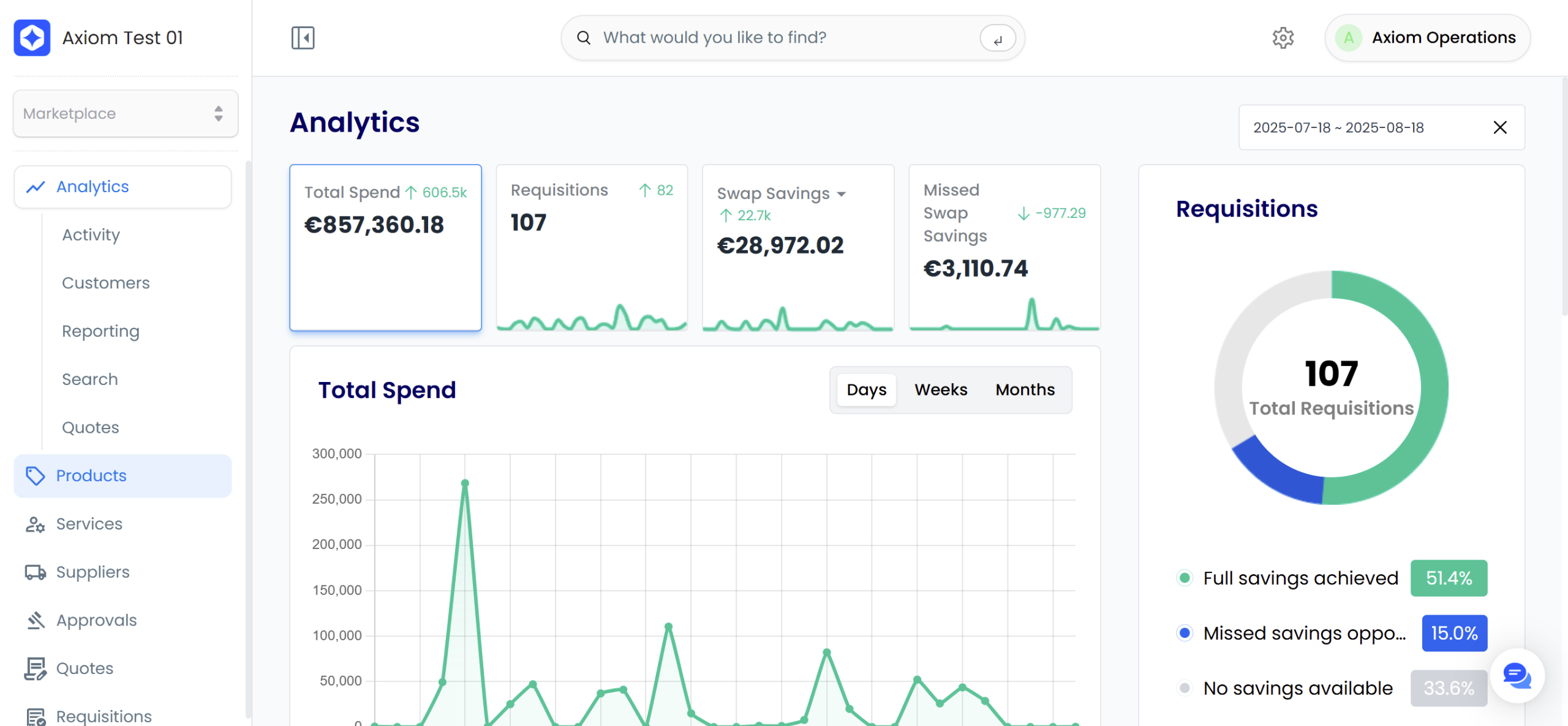Expand the Swap Savings dropdown arrow
1568x726 pixels.
(x=842, y=194)
